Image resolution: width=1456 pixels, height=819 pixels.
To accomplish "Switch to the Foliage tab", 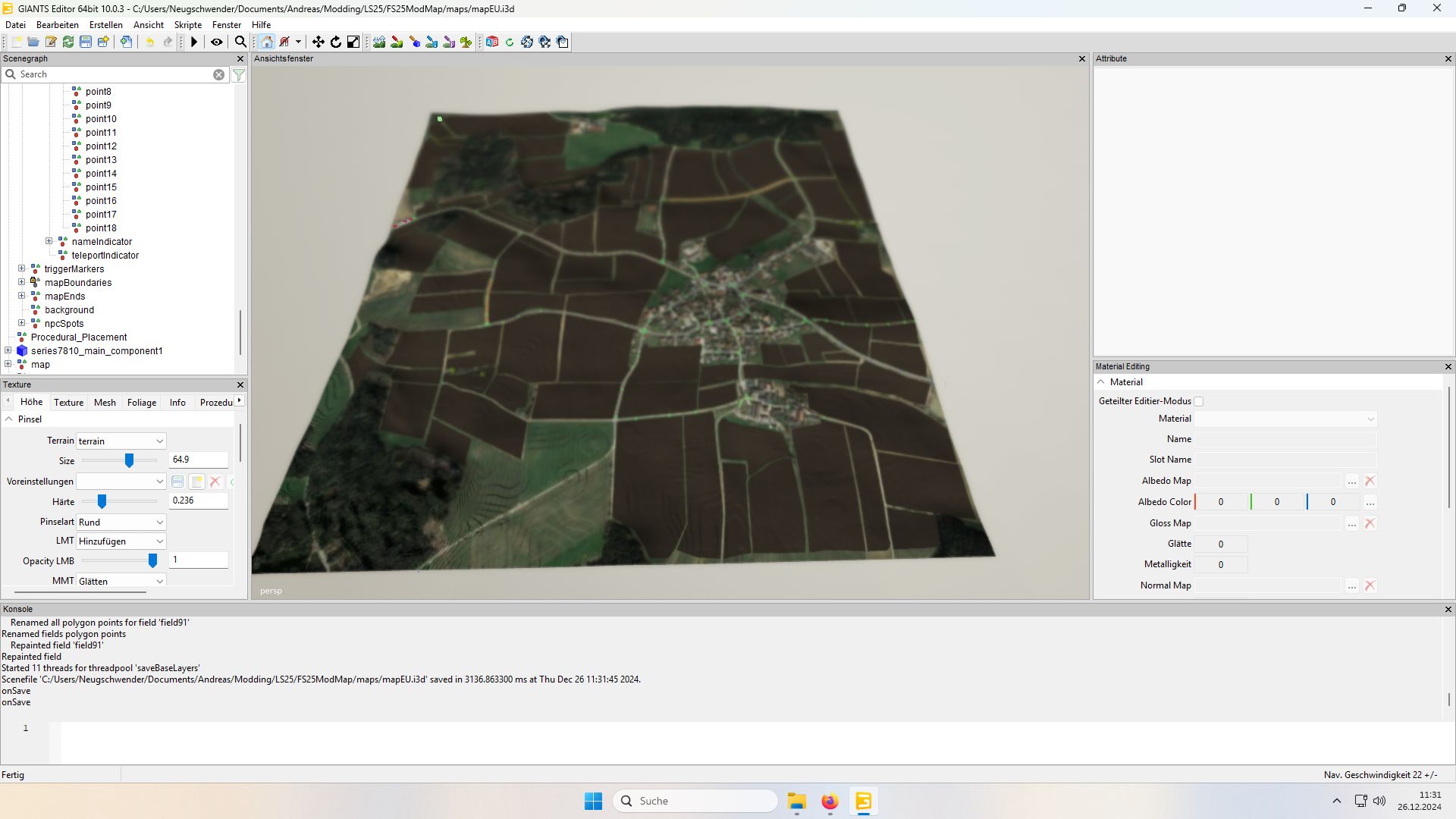I will pyautogui.click(x=142, y=403).
